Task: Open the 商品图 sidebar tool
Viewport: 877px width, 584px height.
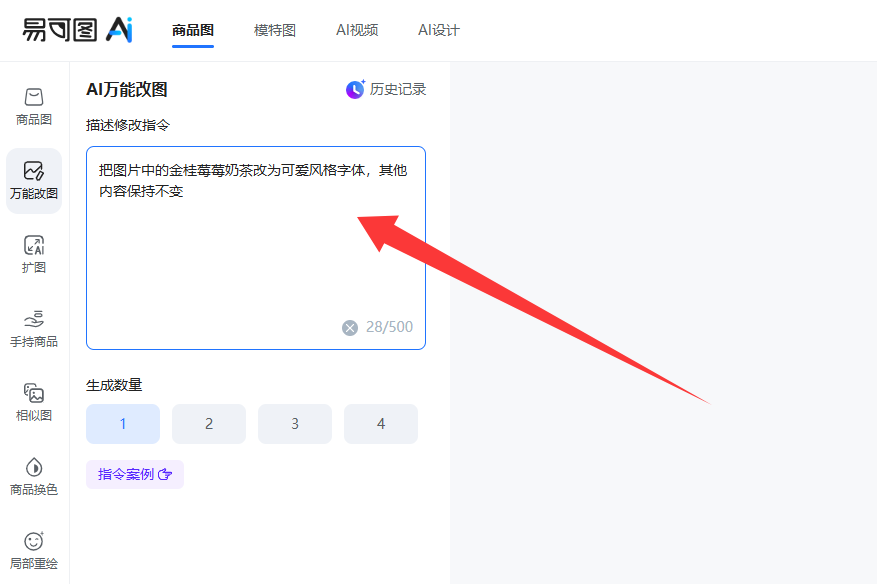Action: tap(34, 107)
